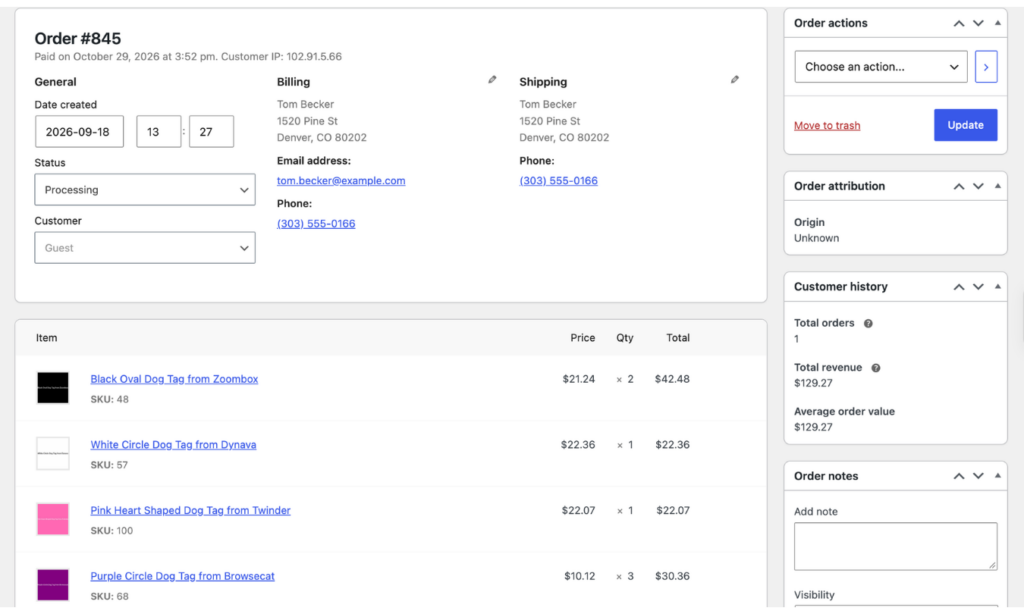The height and width of the screenshot is (614, 1024).
Task: Move Customer history panel up
Action: click(959, 287)
